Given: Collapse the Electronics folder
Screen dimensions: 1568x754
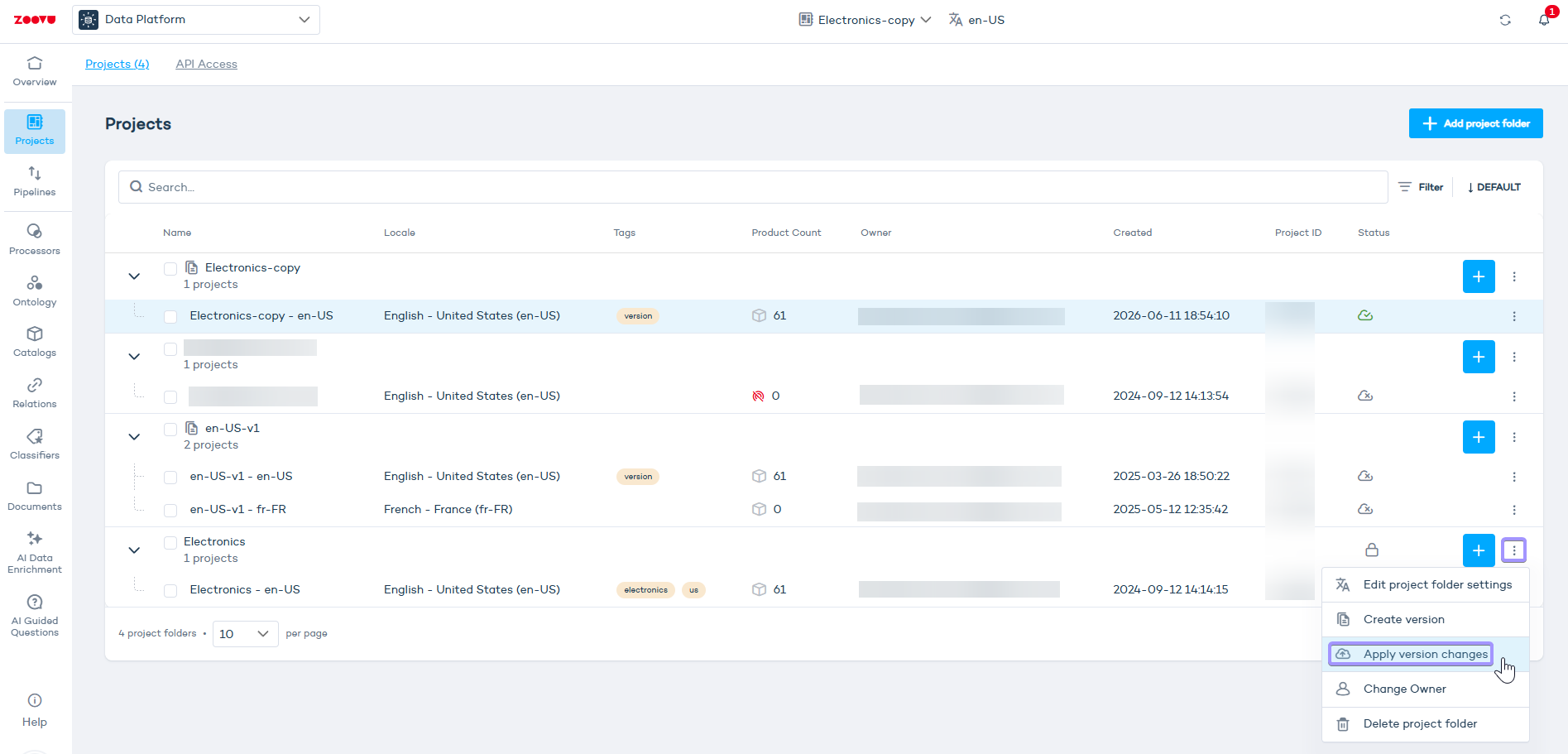Looking at the screenshot, I should click(134, 550).
